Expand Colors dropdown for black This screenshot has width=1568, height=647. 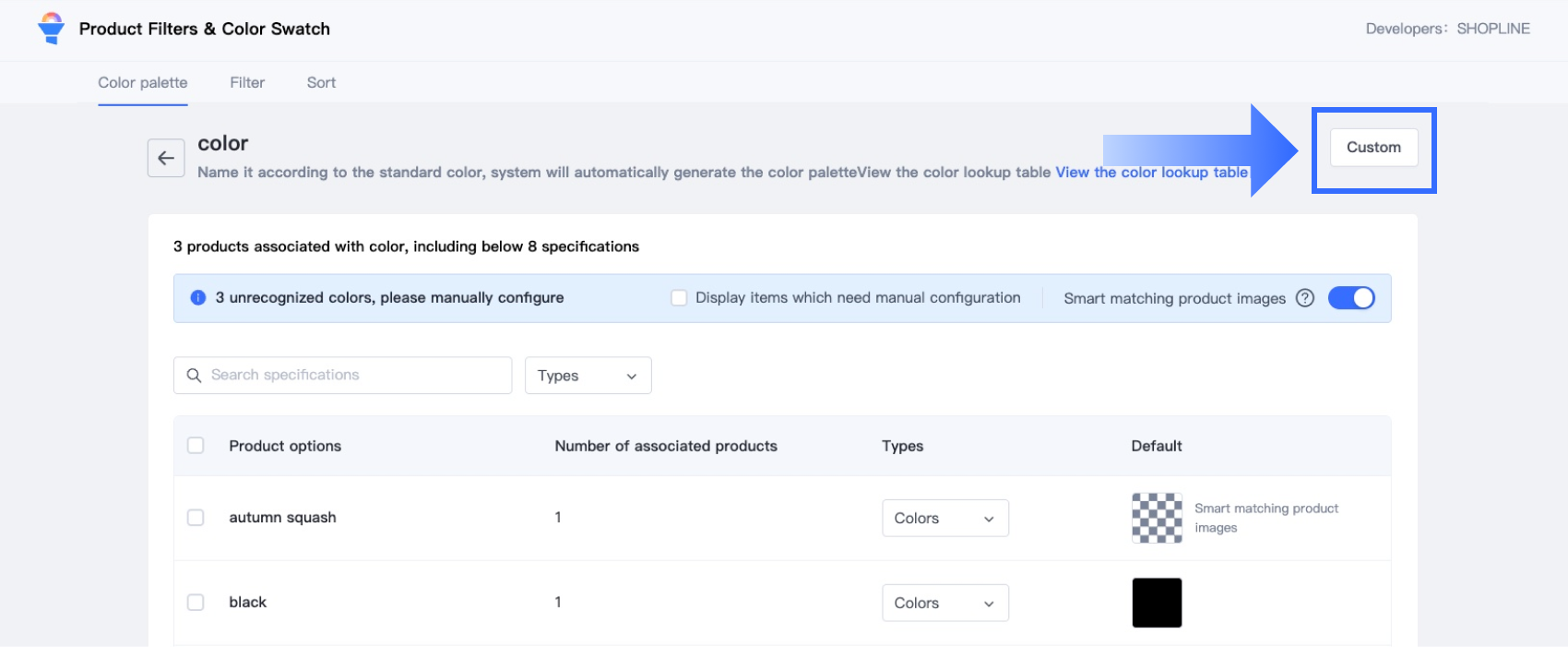click(x=944, y=603)
